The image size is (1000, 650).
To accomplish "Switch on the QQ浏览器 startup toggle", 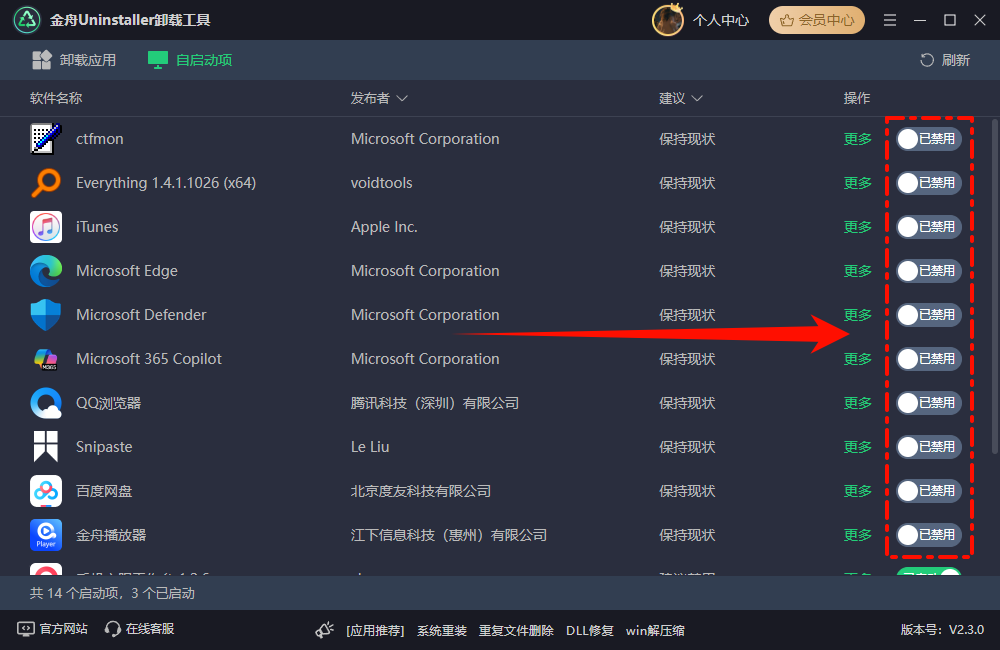I will [x=927, y=403].
